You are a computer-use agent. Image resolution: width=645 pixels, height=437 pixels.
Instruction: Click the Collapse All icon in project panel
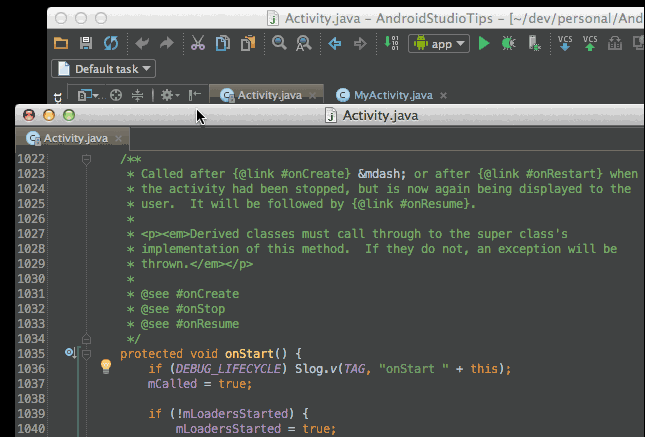click(137, 95)
